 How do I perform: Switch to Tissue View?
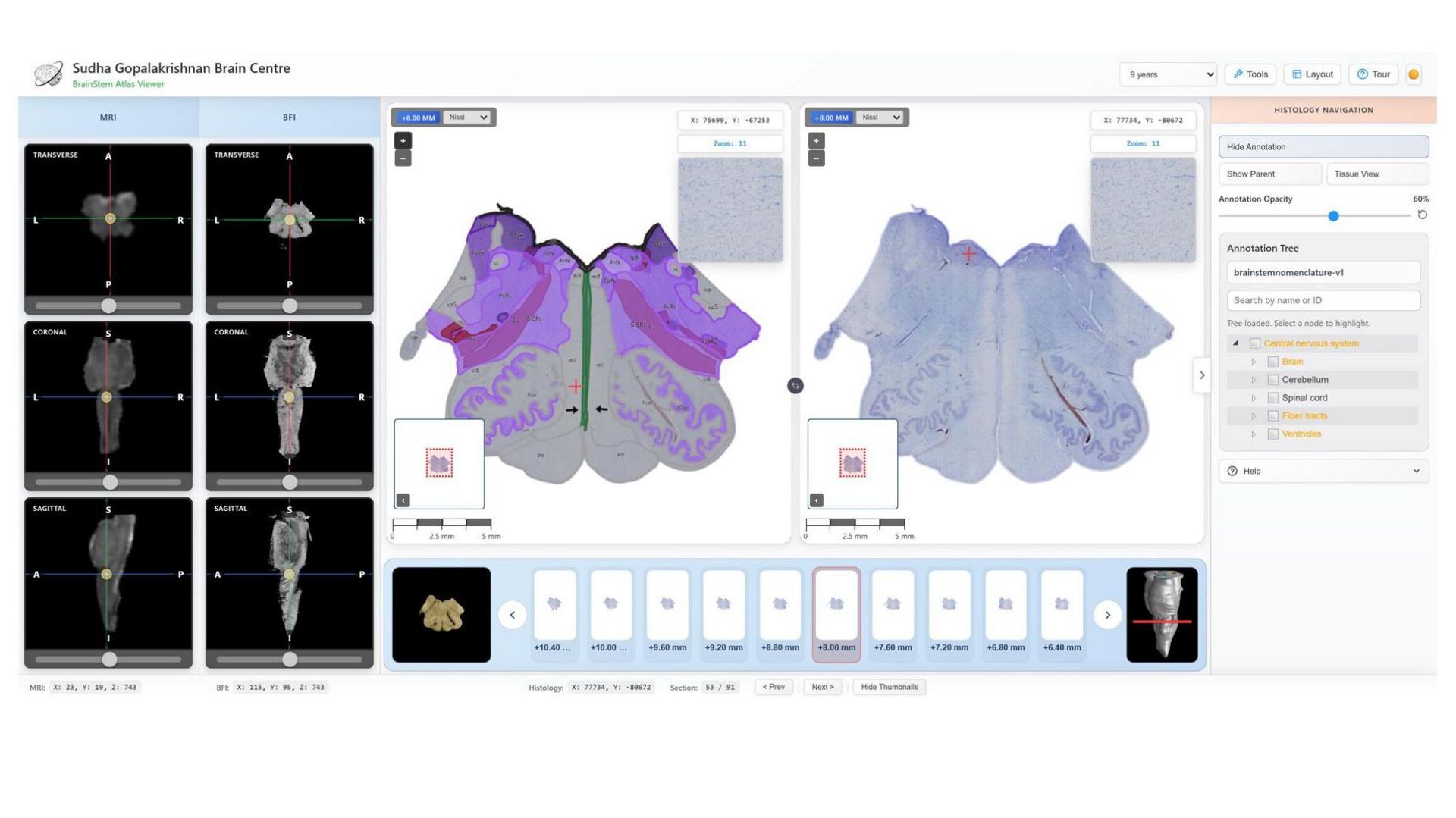pyautogui.click(x=1377, y=174)
